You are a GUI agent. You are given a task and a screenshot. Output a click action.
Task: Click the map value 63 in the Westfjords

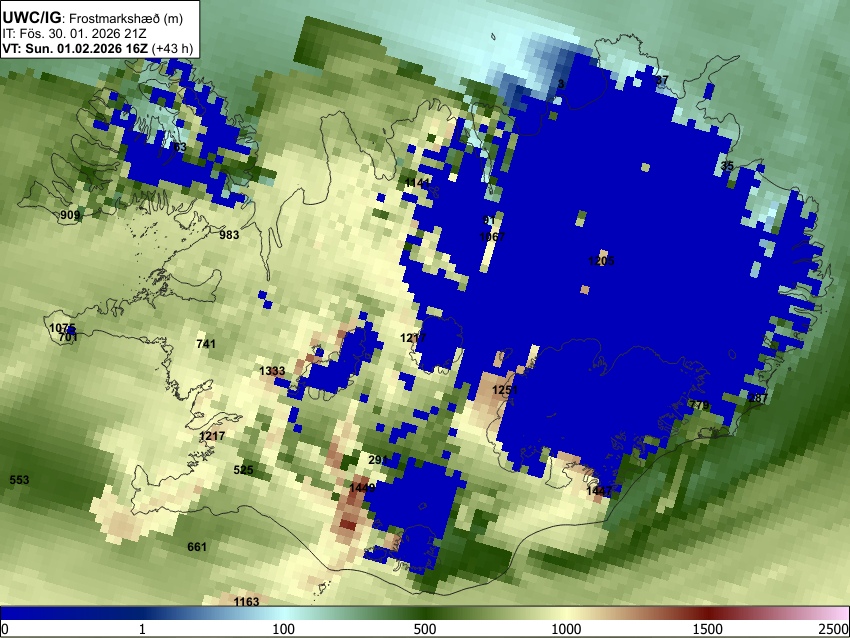click(x=180, y=147)
